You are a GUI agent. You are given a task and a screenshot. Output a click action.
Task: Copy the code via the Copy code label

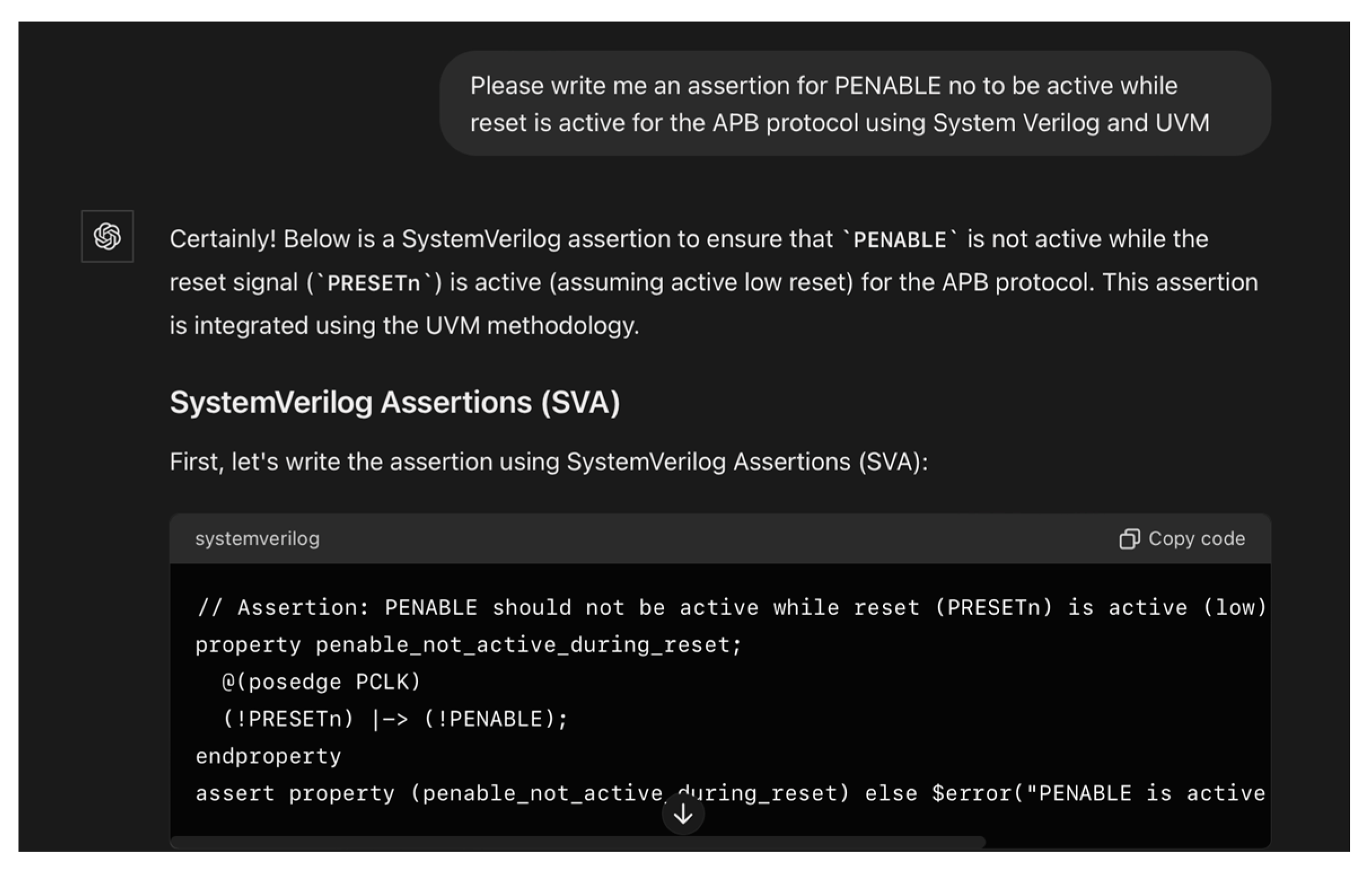[1197, 538]
